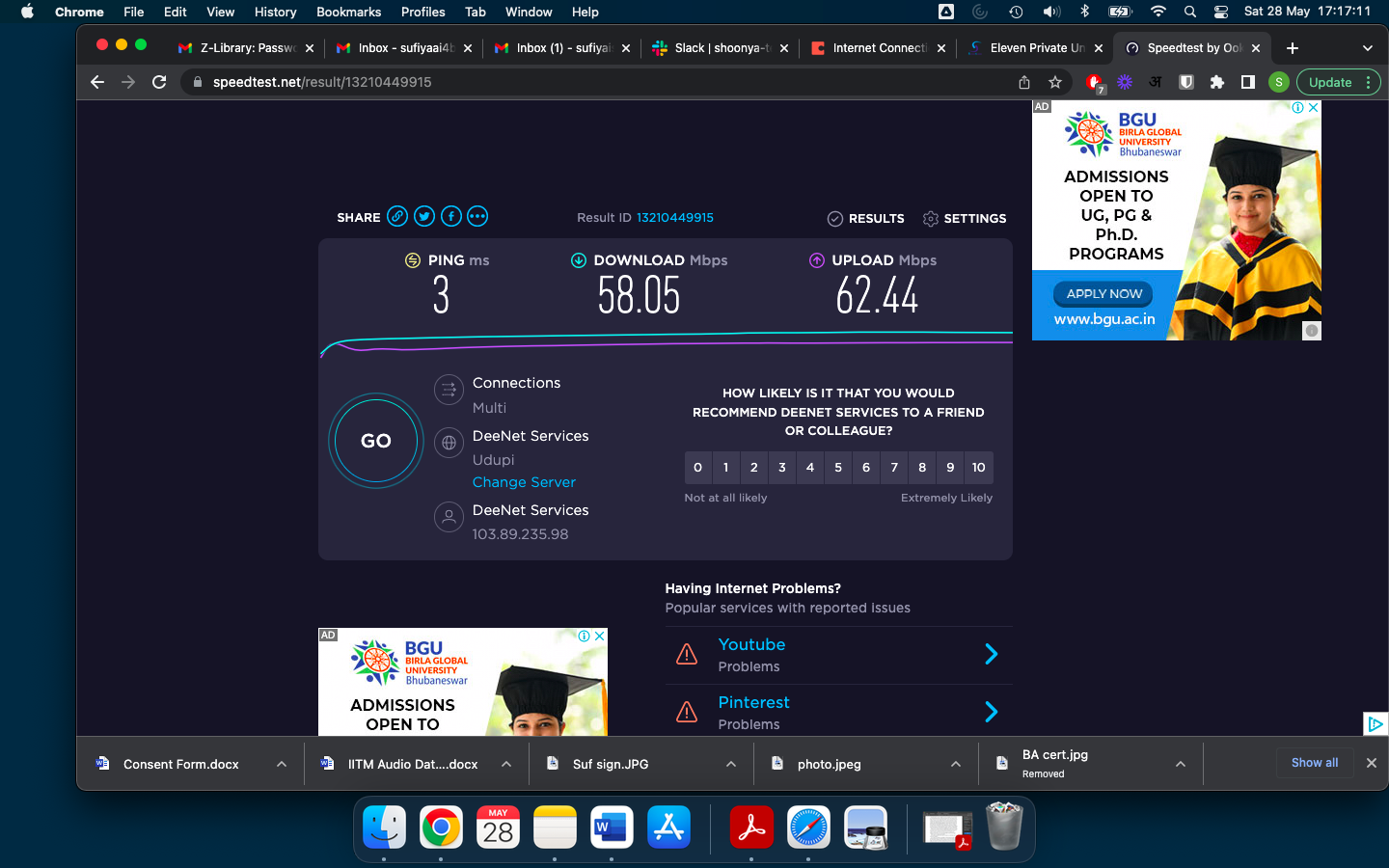Viewport: 1389px width, 868px height.
Task: Rate recommendation score 8
Action: click(922, 468)
